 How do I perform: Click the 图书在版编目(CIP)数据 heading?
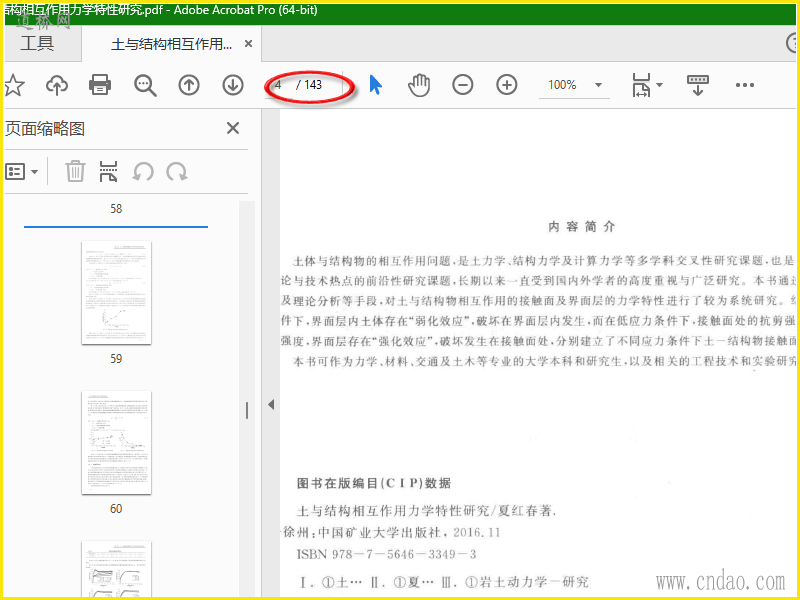pyautogui.click(x=374, y=483)
